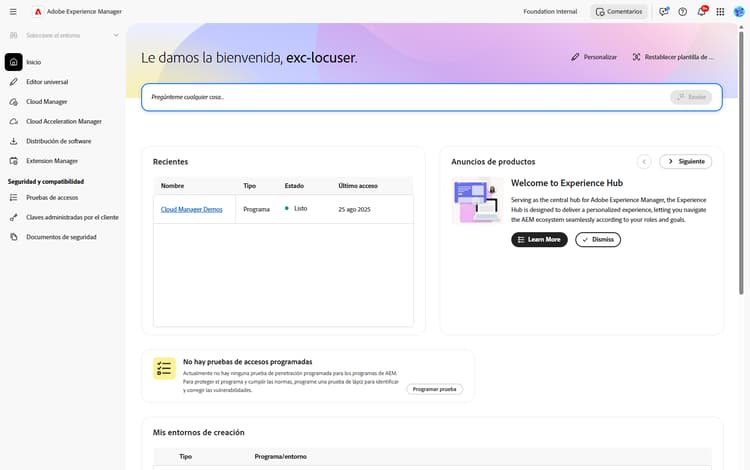Open Distribución de software

click(58, 141)
